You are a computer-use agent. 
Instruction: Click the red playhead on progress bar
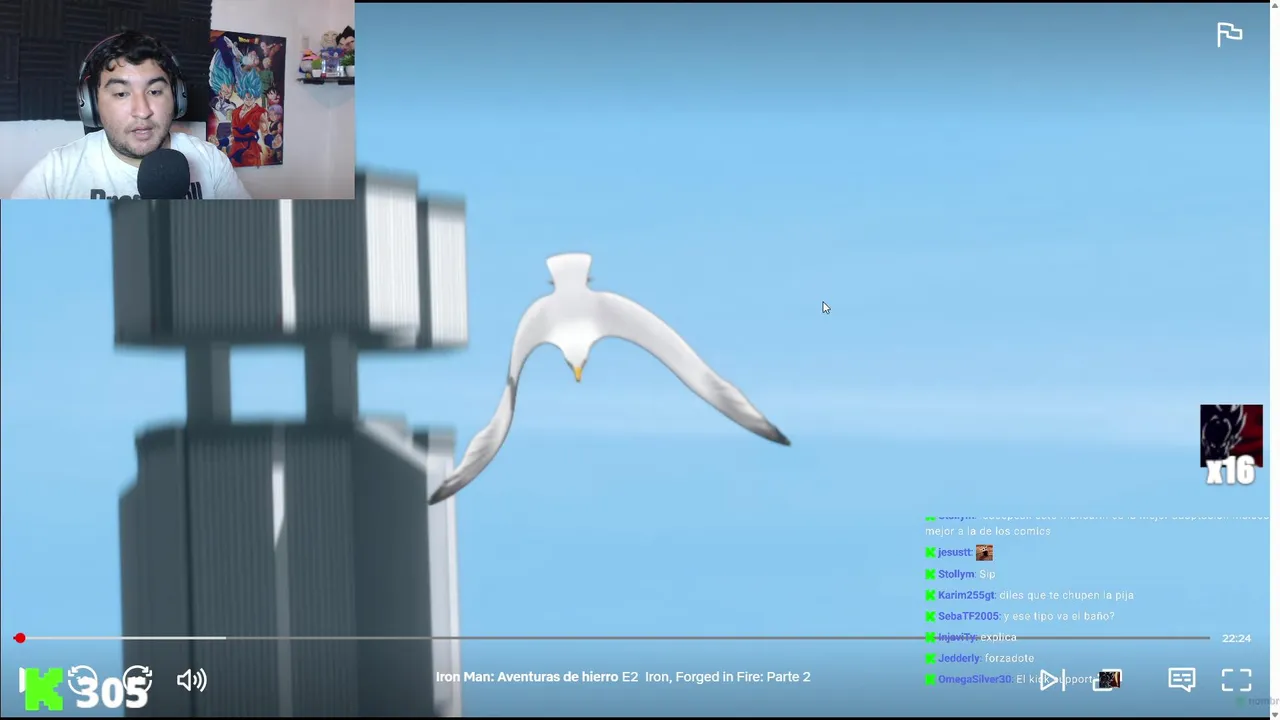click(x=20, y=638)
